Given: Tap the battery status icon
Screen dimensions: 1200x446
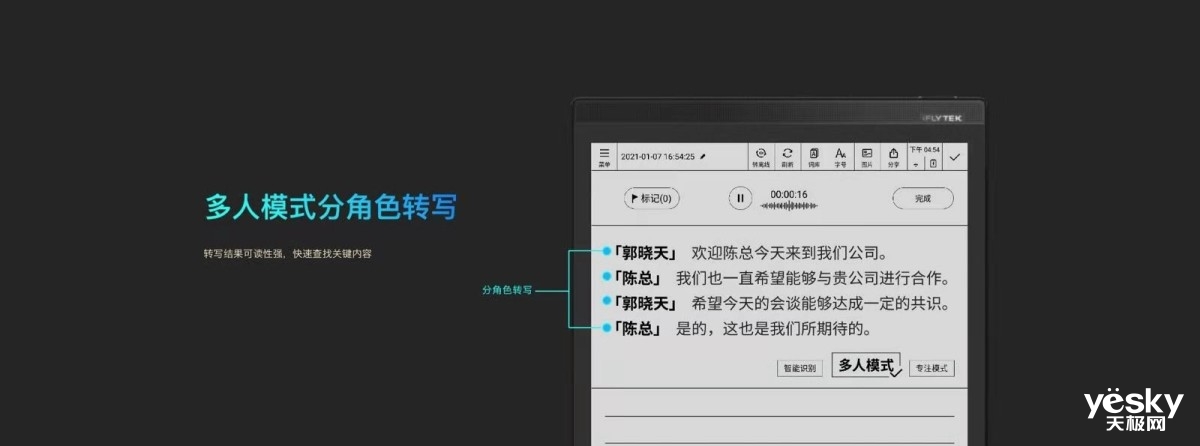Looking at the screenshot, I should tap(932, 164).
